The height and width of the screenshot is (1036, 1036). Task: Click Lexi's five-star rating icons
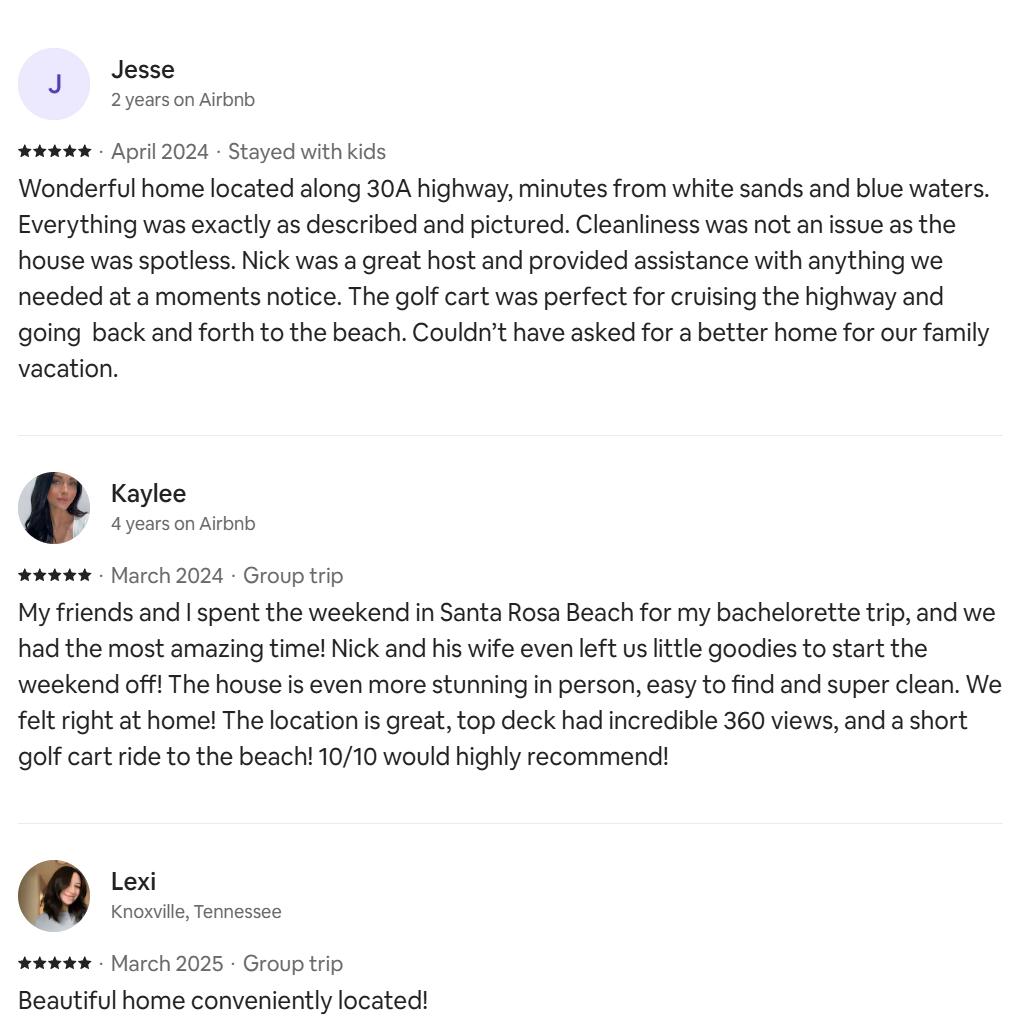[55, 963]
